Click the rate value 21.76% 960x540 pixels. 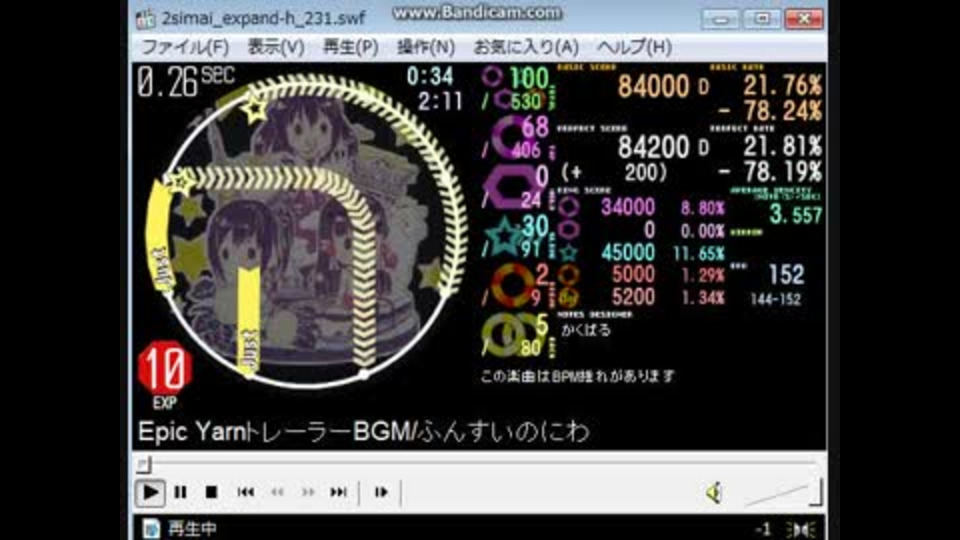(x=782, y=86)
